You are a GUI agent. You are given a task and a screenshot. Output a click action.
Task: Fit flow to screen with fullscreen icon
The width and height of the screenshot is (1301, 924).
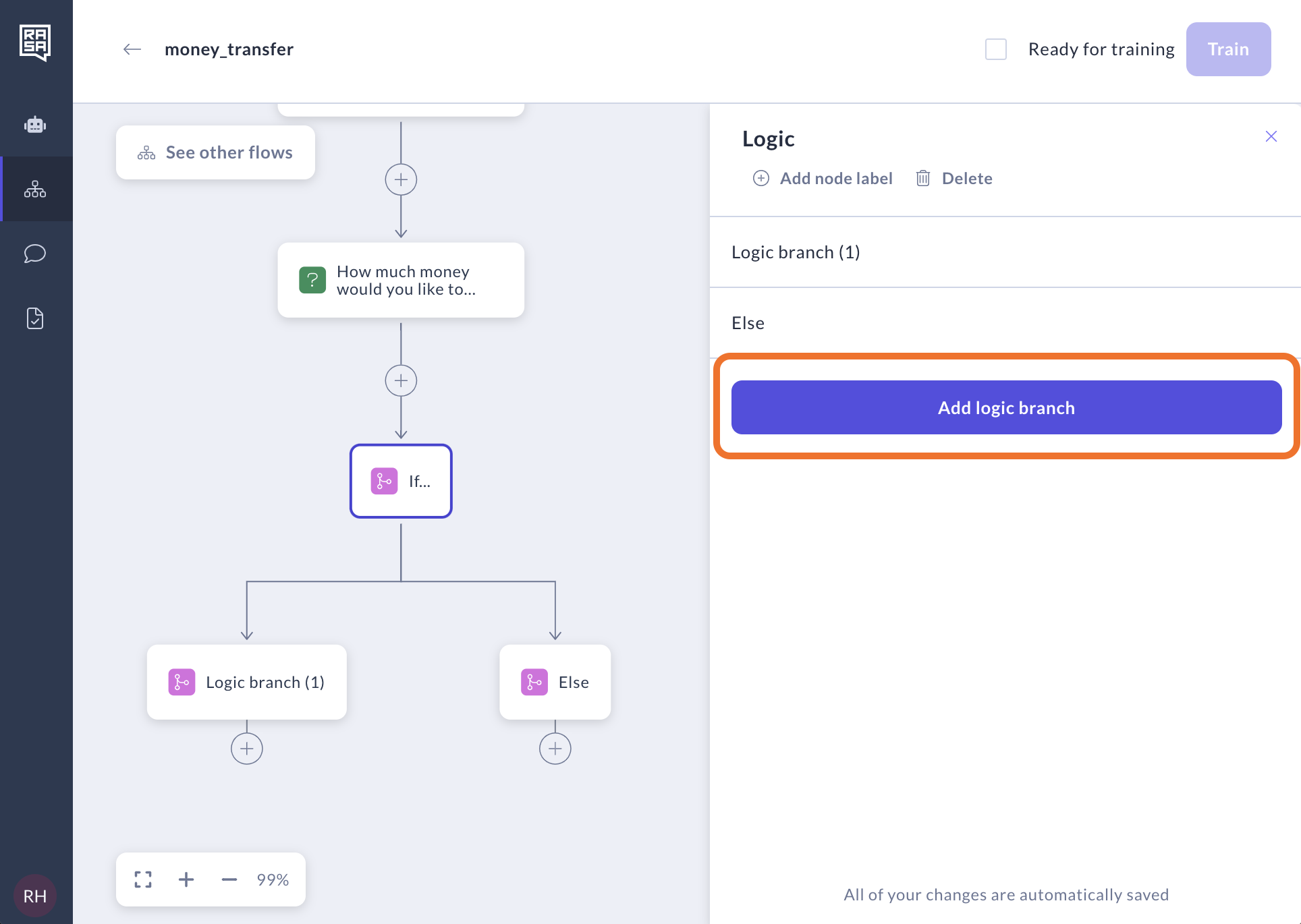(143, 879)
